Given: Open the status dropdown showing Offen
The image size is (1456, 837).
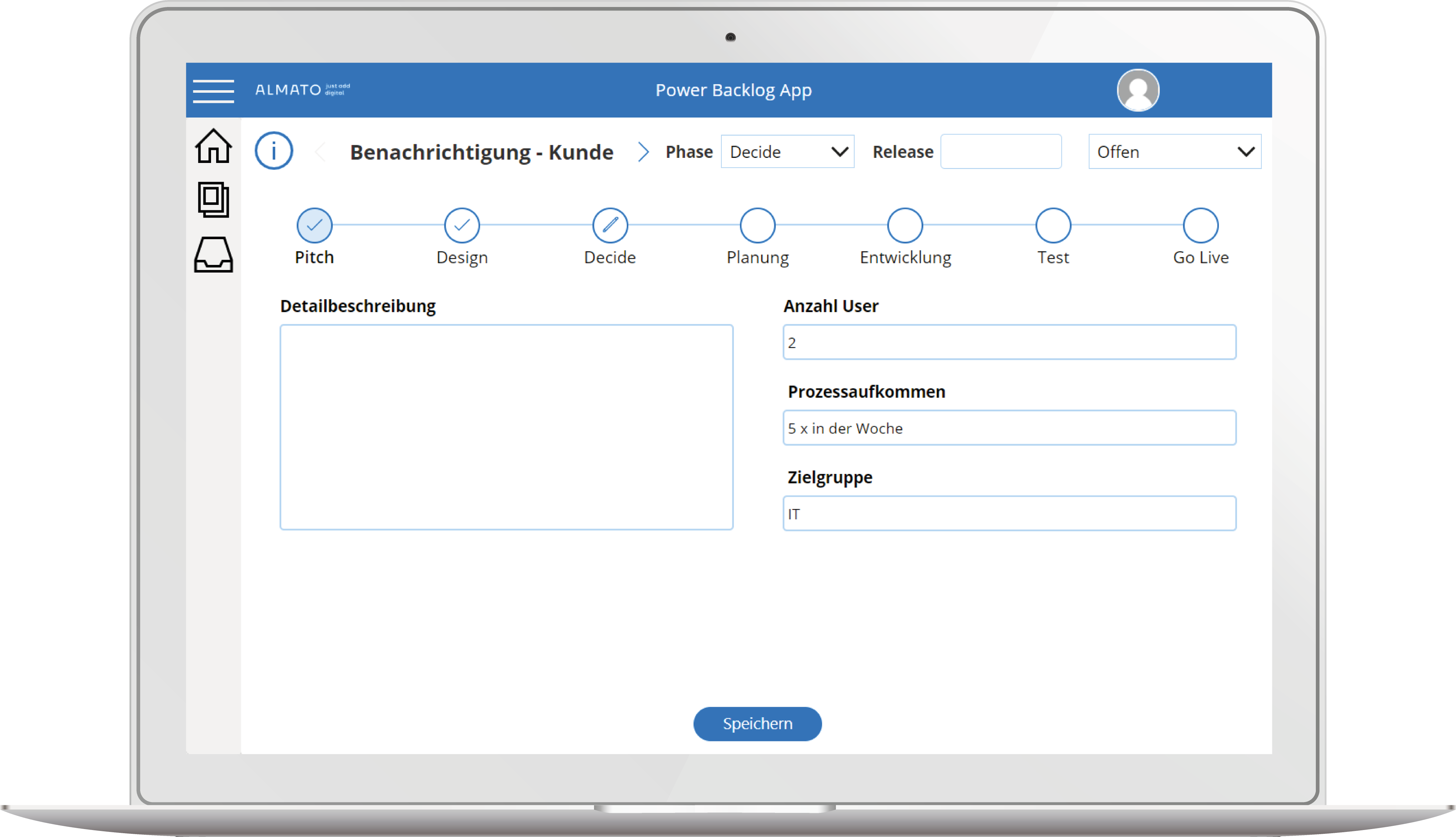Looking at the screenshot, I should (1174, 151).
